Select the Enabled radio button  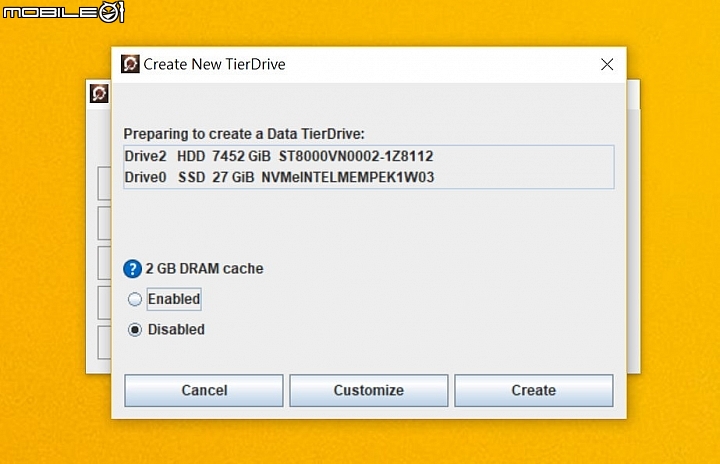click(135, 299)
